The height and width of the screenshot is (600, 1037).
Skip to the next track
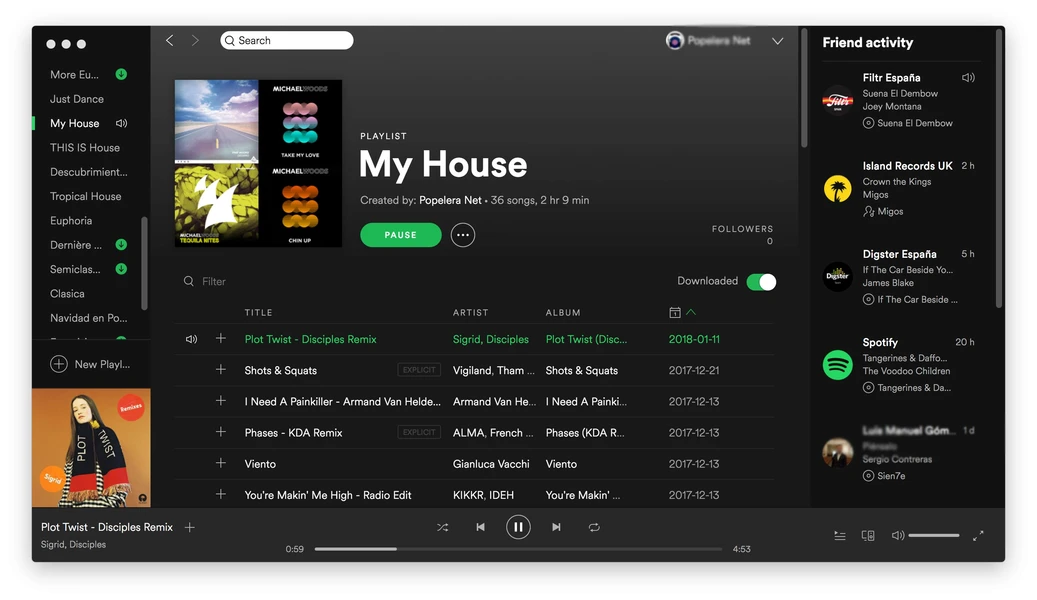pyautogui.click(x=556, y=527)
